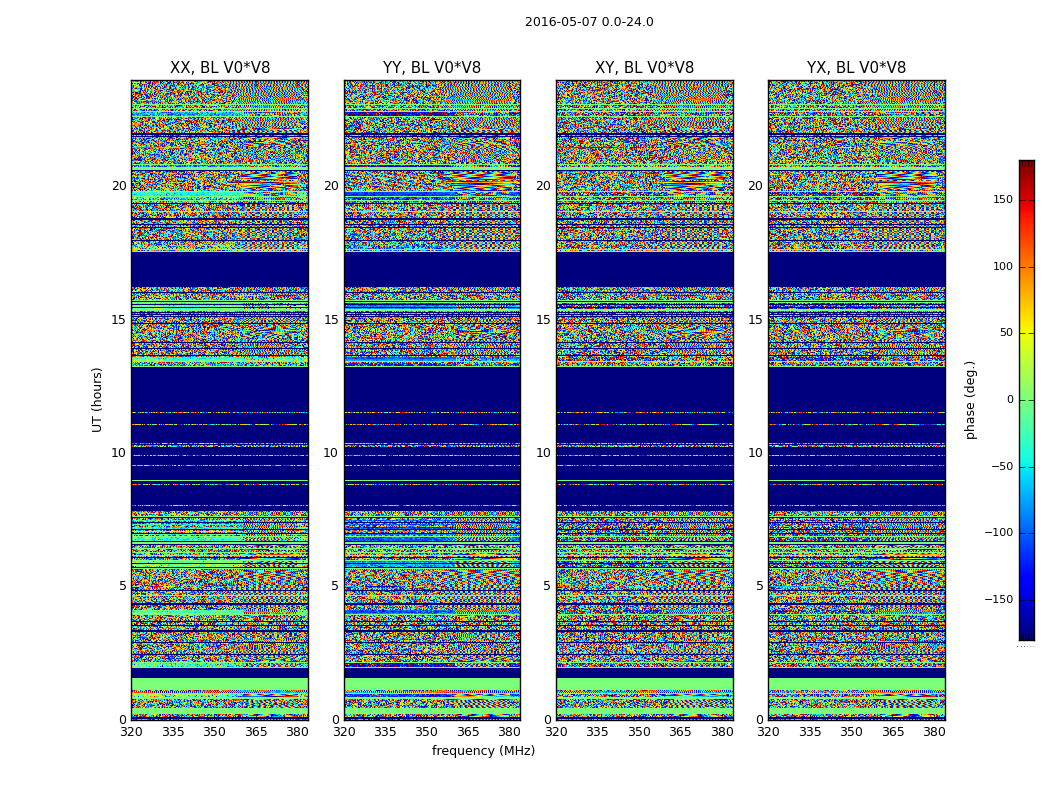Click the XX phase waterfall plot
The height and width of the screenshot is (800, 1050).
(220, 400)
